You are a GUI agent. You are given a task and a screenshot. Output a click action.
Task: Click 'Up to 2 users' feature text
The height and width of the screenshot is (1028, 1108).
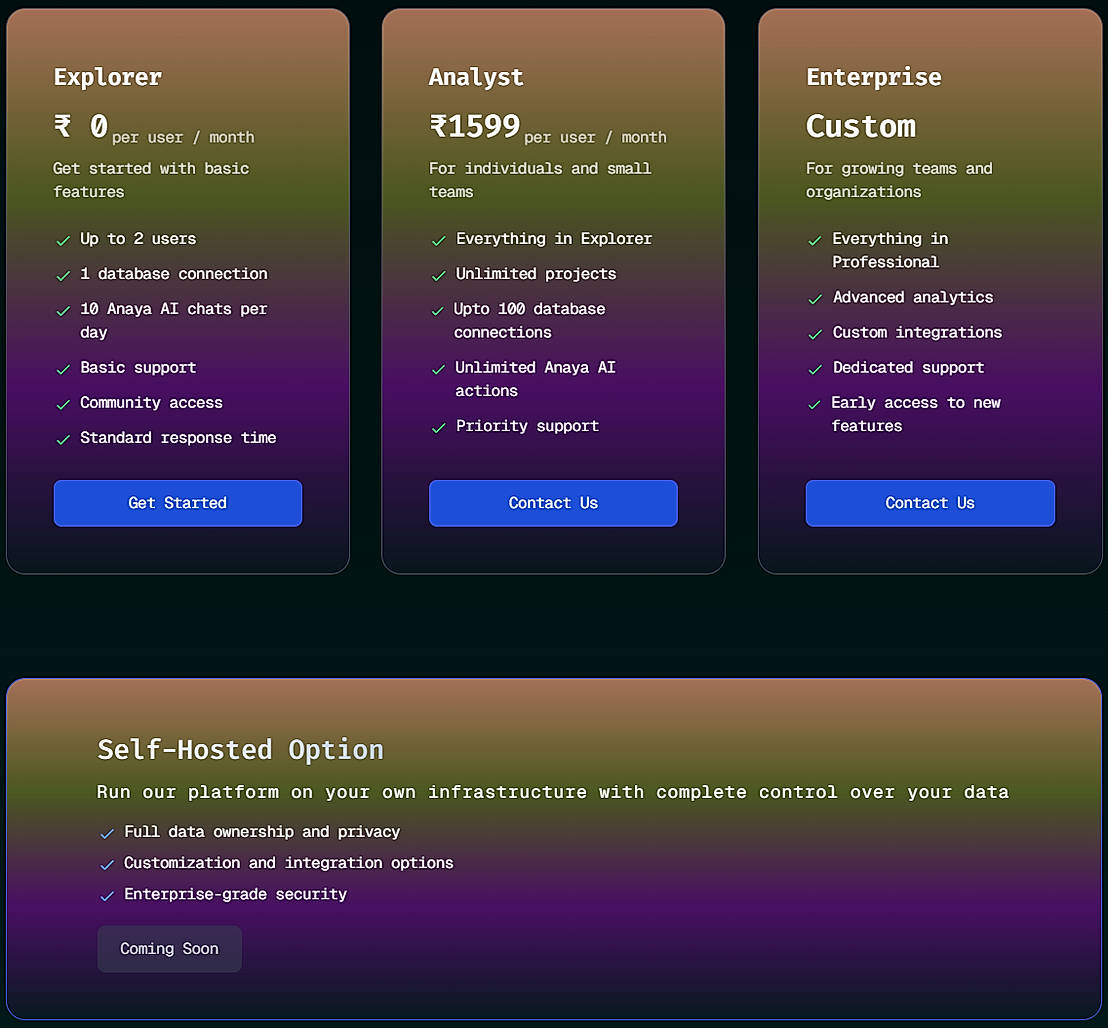(x=138, y=239)
